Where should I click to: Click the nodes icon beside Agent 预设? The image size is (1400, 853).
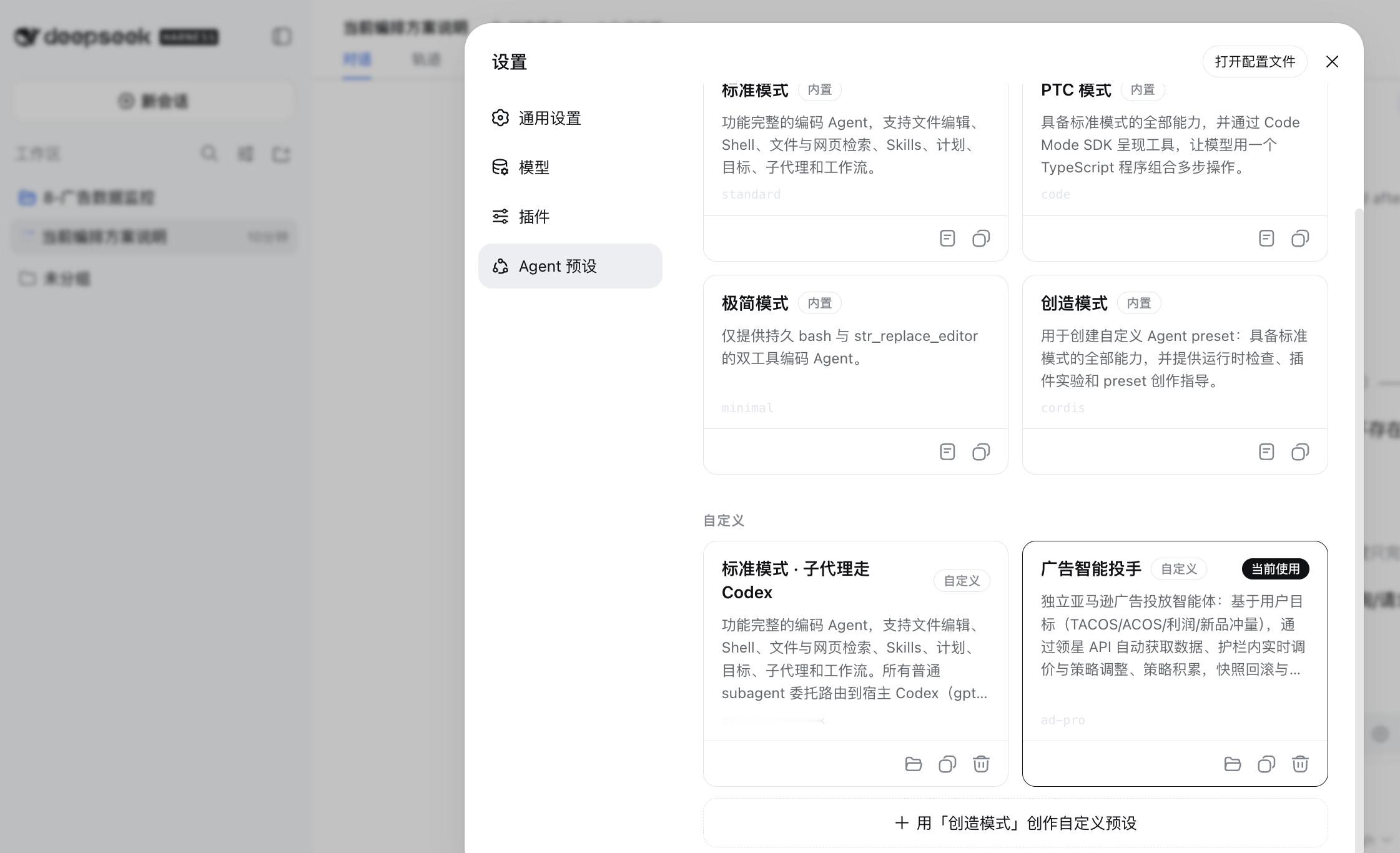[x=500, y=266]
